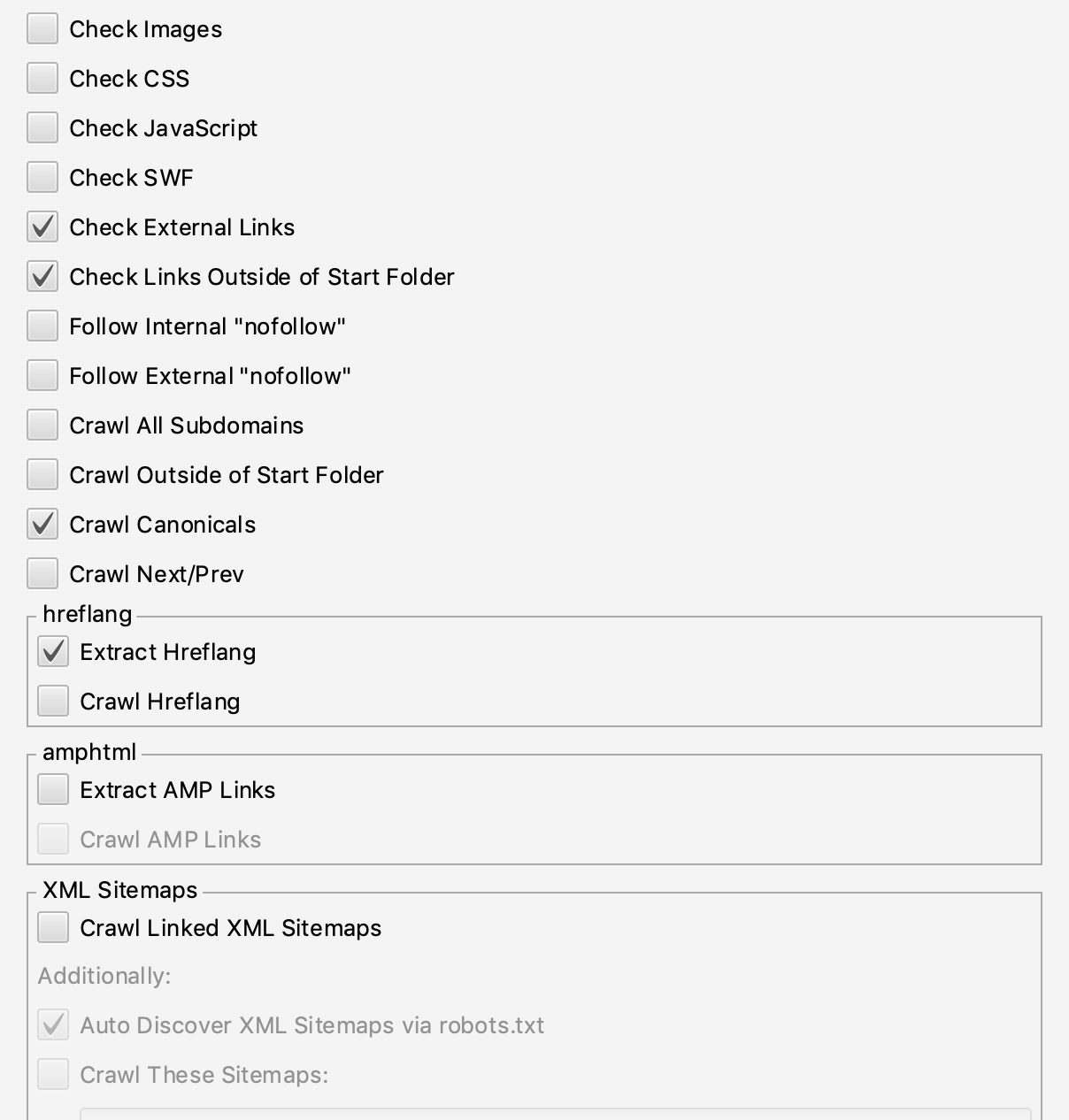The width and height of the screenshot is (1069, 1120).
Task: Tick the Check CSS option
Action: coord(42,79)
